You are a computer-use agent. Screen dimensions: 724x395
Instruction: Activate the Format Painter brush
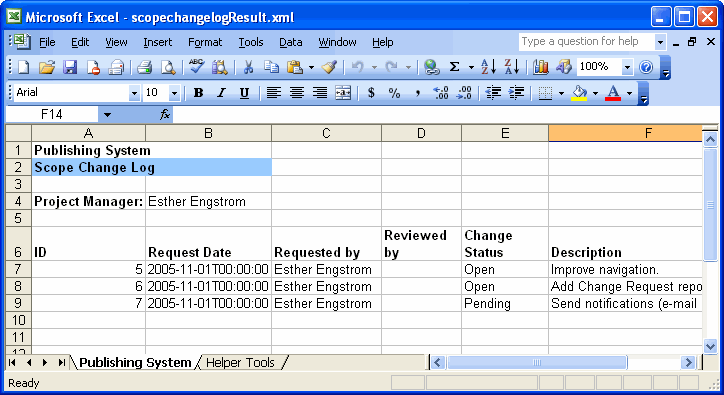329,67
